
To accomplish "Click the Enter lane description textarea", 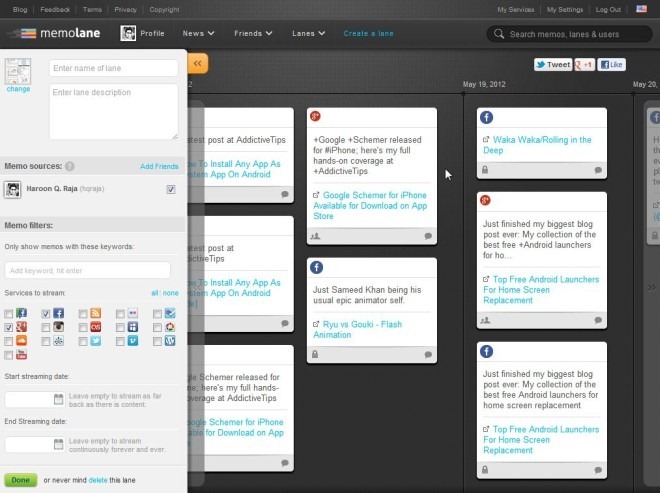I will point(114,112).
